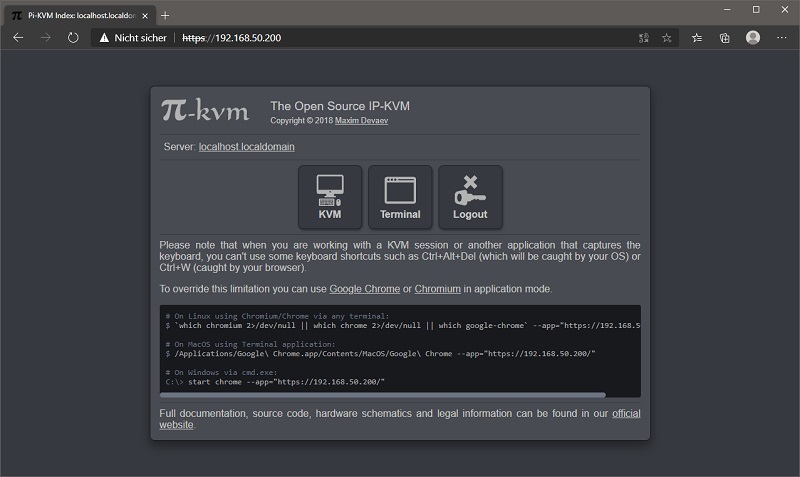800x477 pixels.
Task: Click the 'Nicht sicher' security warning
Action: click(x=133, y=38)
